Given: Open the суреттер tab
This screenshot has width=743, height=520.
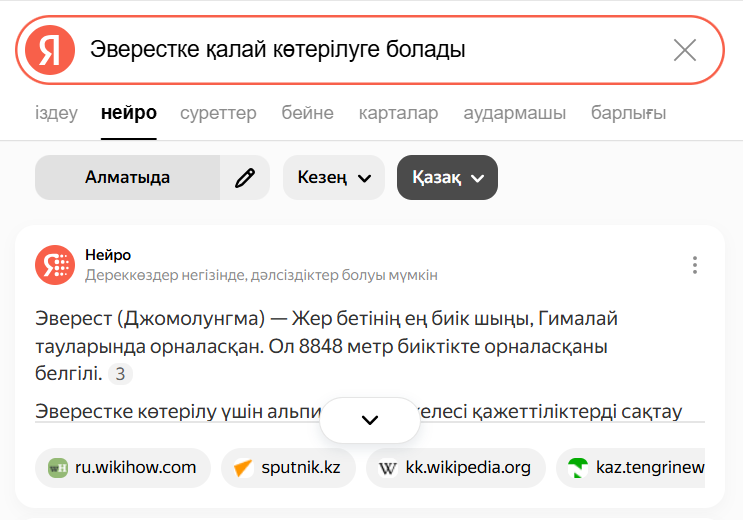Looking at the screenshot, I should click(x=218, y=113).
